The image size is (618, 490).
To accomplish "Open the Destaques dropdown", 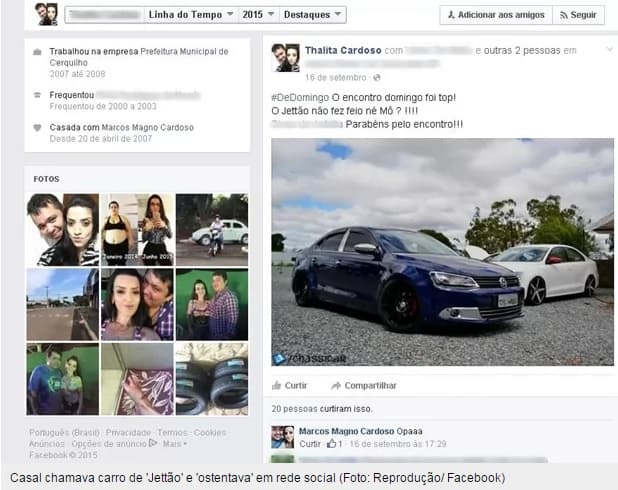I will click(x=313, y=15).
